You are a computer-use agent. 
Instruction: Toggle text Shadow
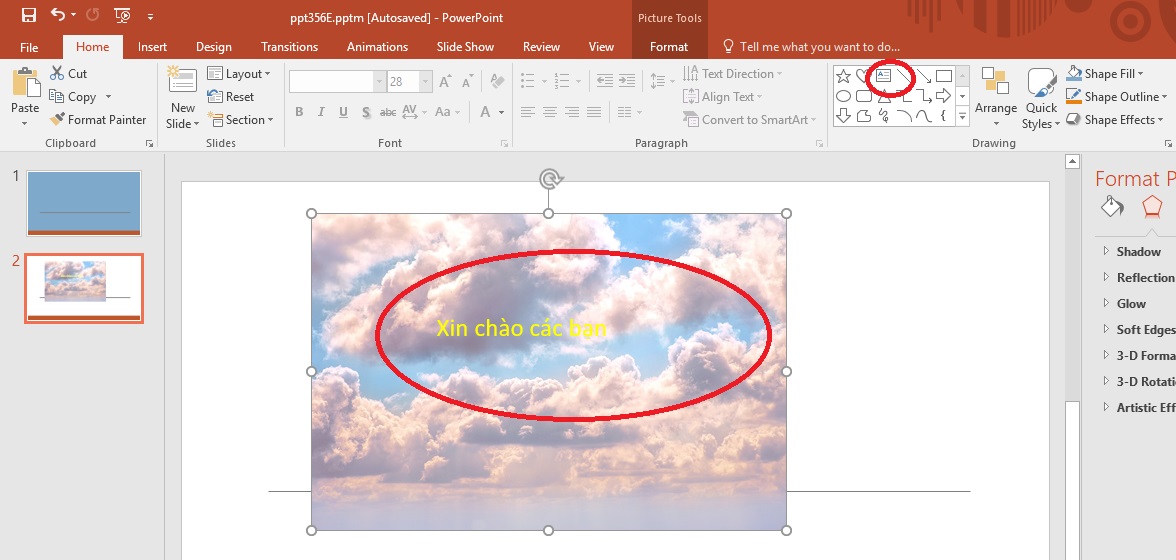pyautogui.click(x=366, y=112)
